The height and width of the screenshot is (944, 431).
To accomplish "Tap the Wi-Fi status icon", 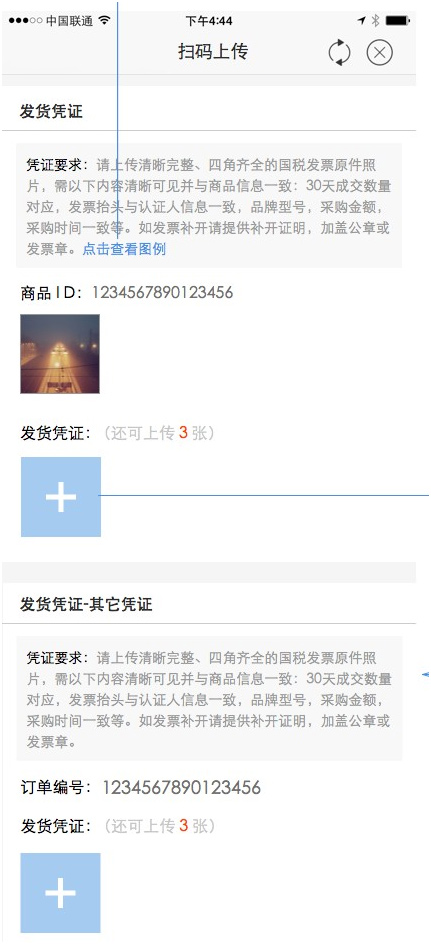I will pos(105,20).
